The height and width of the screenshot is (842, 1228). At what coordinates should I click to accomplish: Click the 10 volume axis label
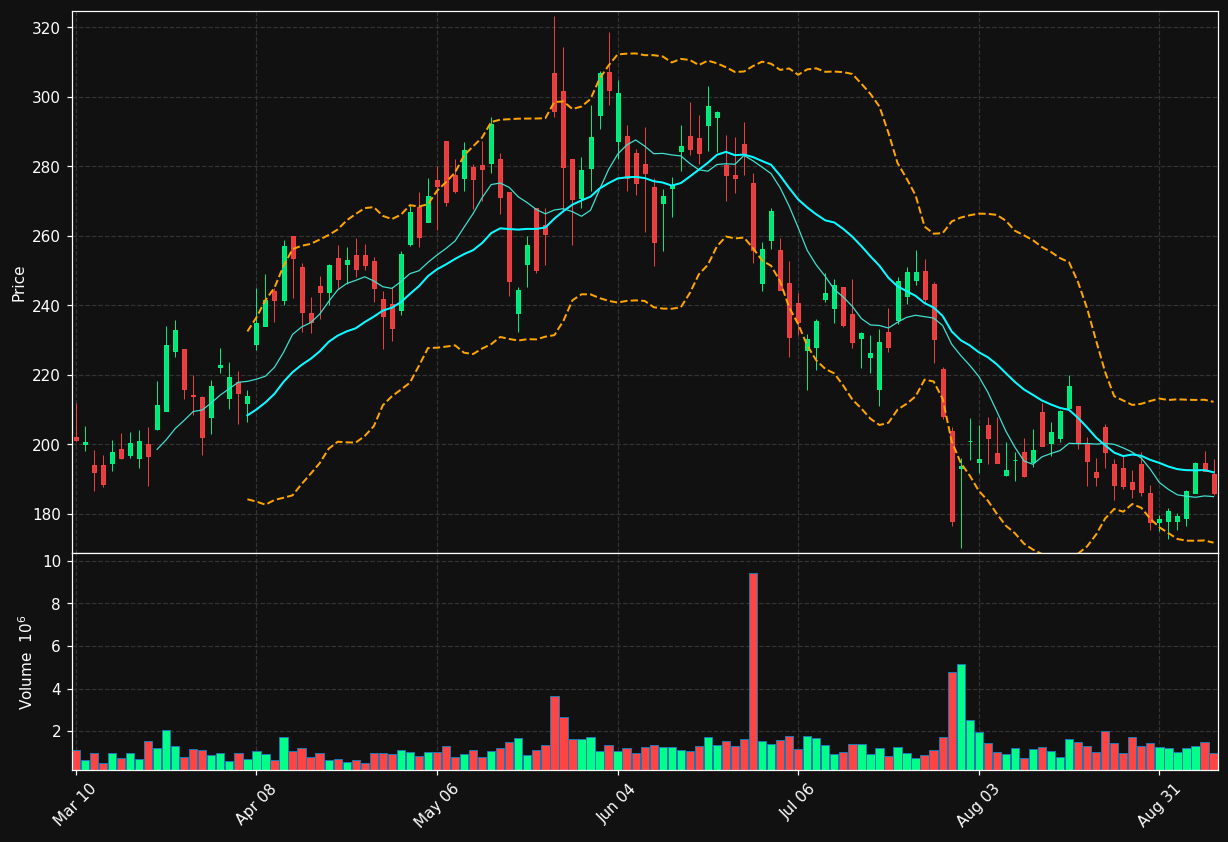pyautogui.click(x=52, y=562)
